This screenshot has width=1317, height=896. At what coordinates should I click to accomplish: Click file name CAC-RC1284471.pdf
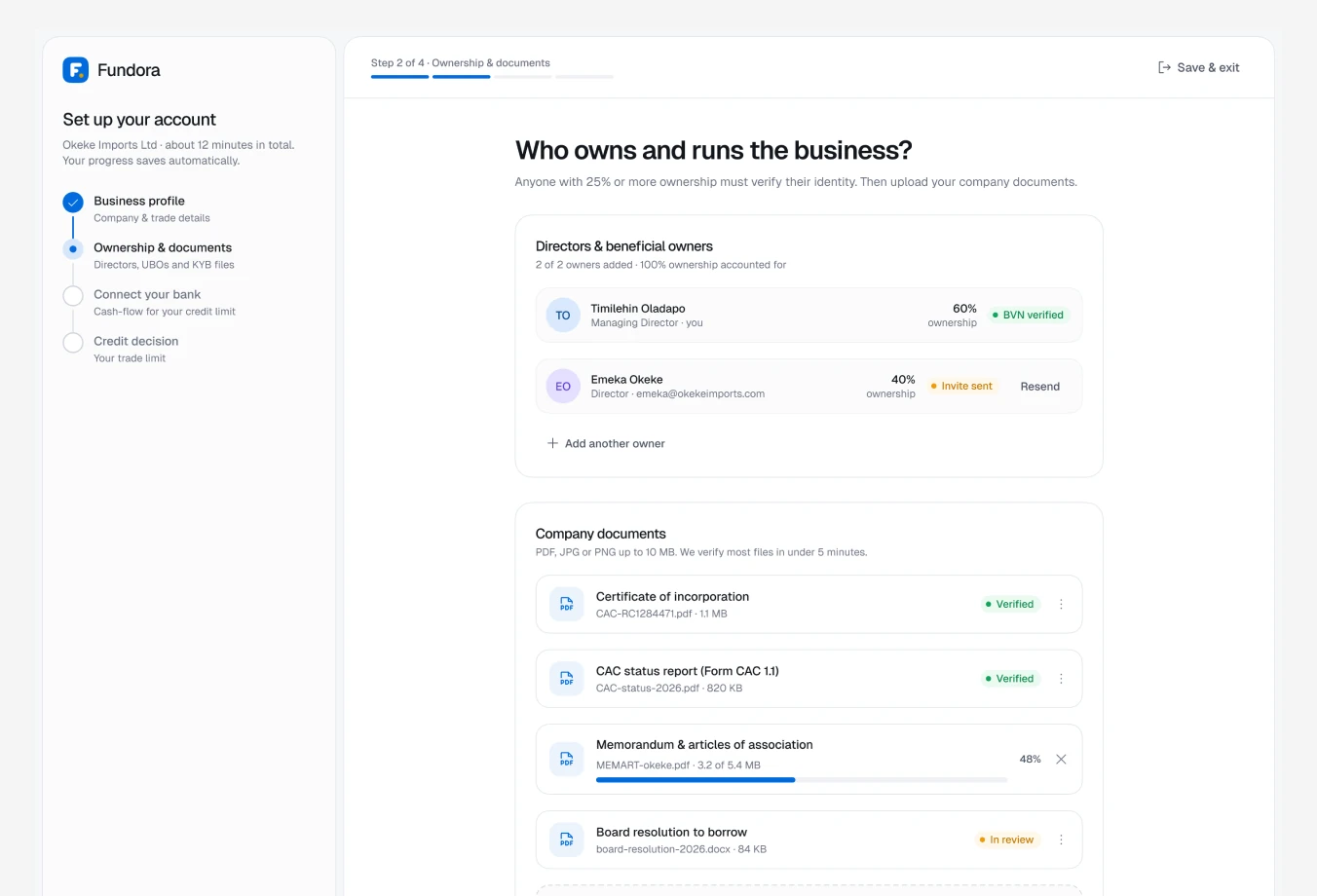click(x=644, y=614)
